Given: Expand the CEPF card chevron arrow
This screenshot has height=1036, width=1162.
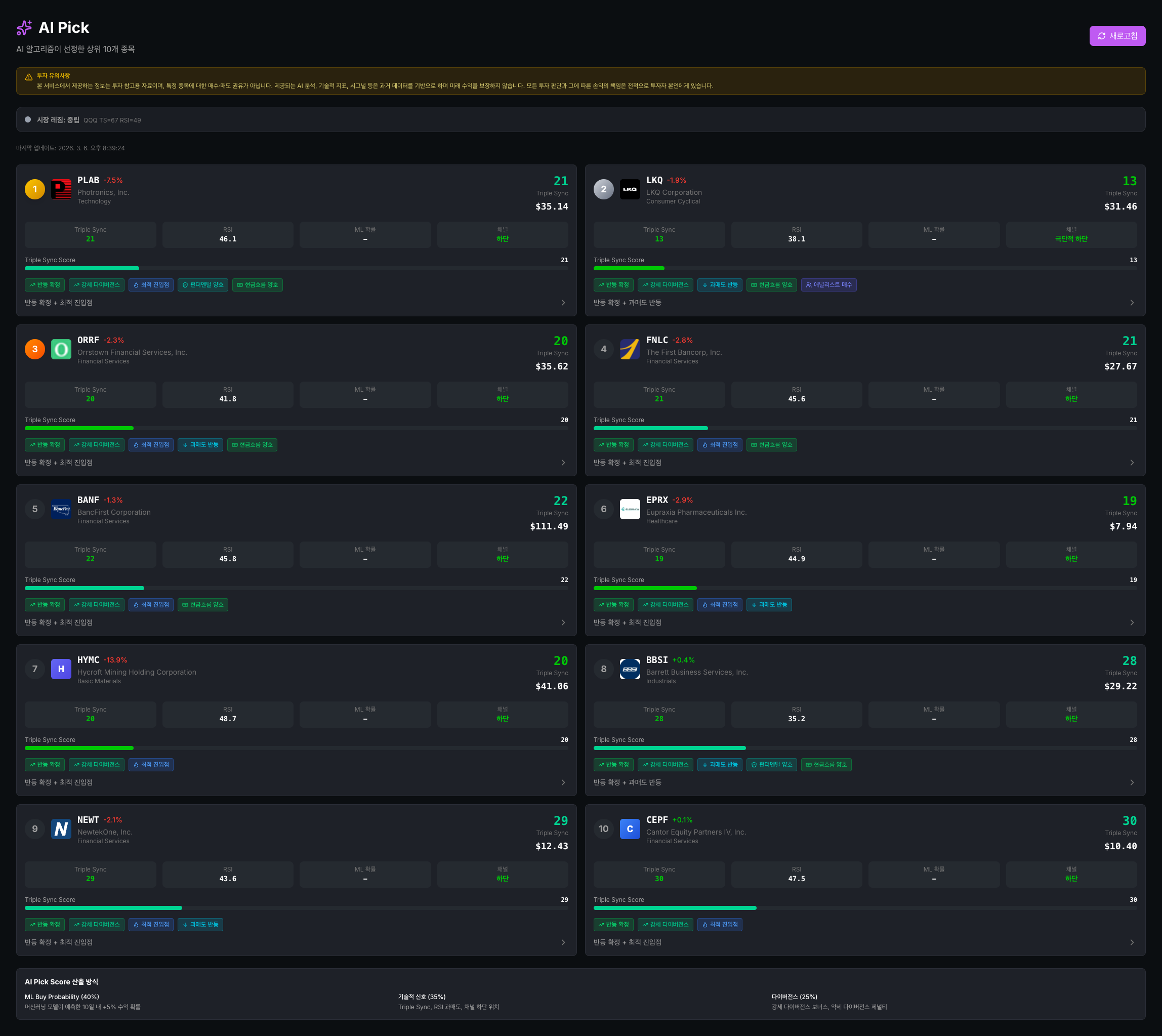Looking at the screenshot, I should coord(1133,942).
